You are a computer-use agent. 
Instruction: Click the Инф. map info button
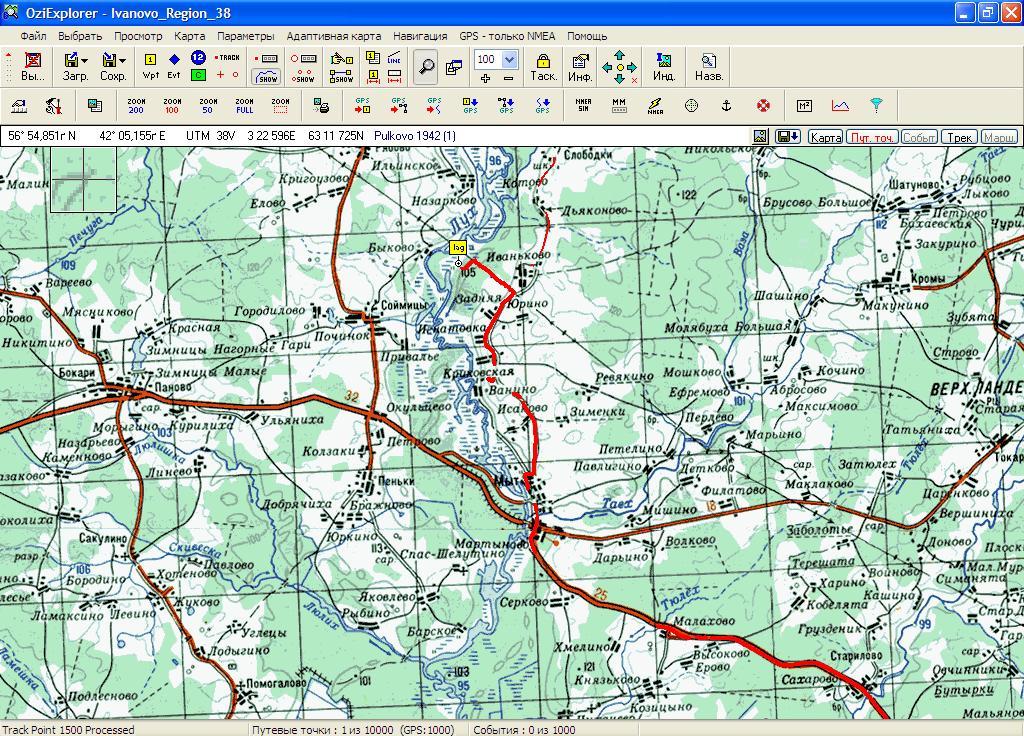click(x=580, y=67)
